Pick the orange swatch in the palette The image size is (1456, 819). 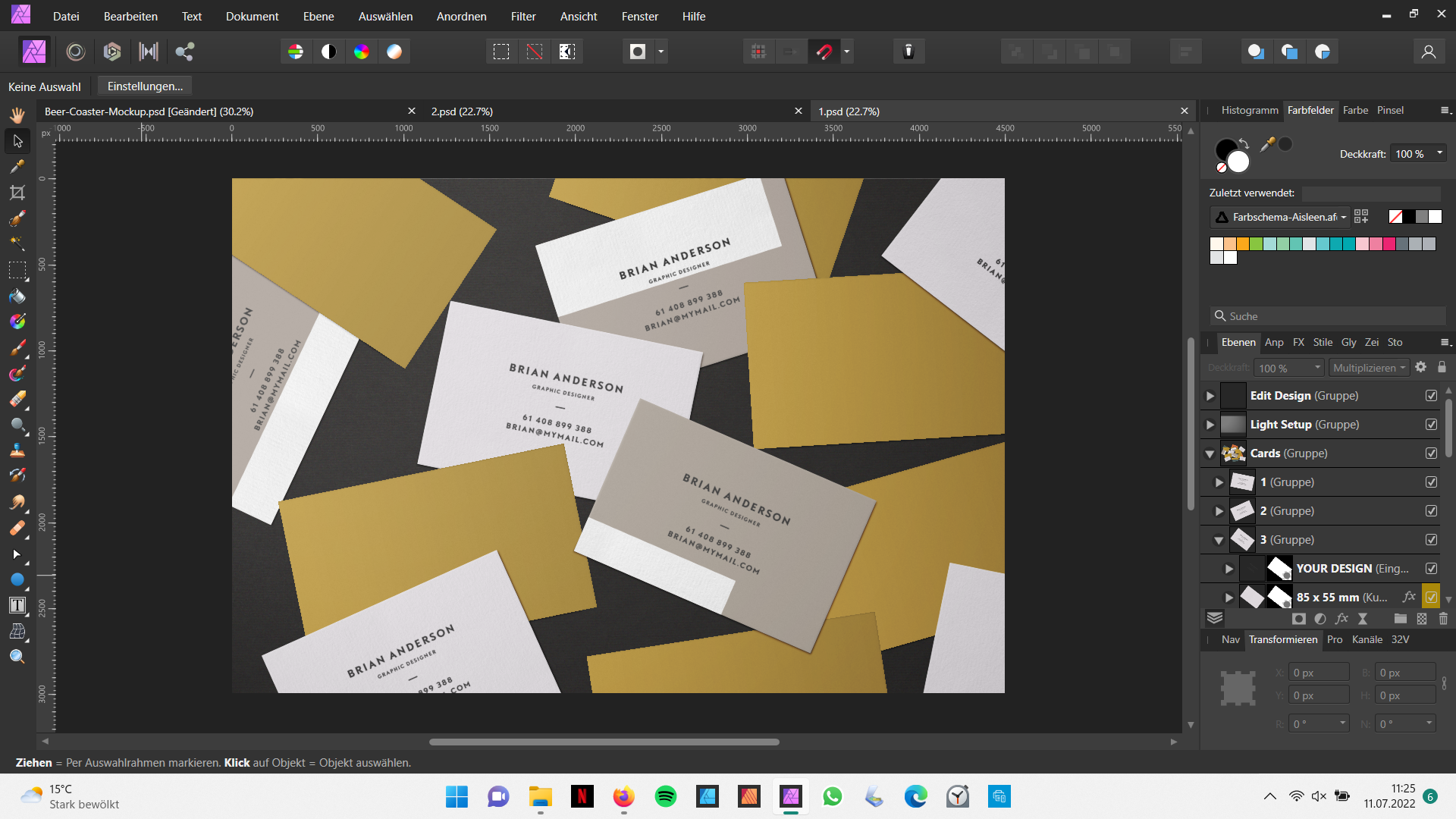coord(1243,243)
